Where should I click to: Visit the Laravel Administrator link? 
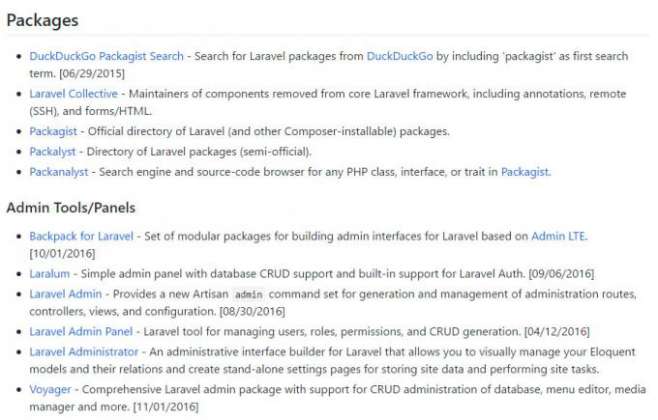(84, 352)
